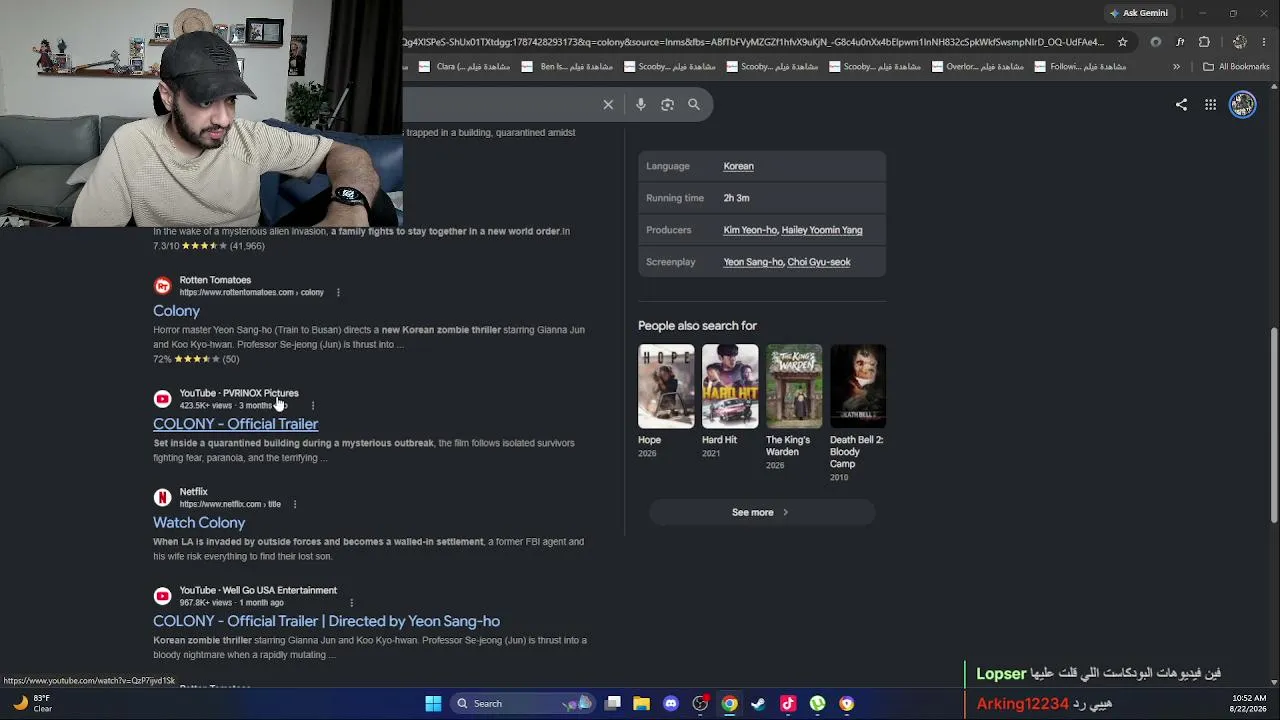Open uTorrent from taskbar
Image resolution: width=1280 pixels, height=720 pixels.
tap(817, 704)
